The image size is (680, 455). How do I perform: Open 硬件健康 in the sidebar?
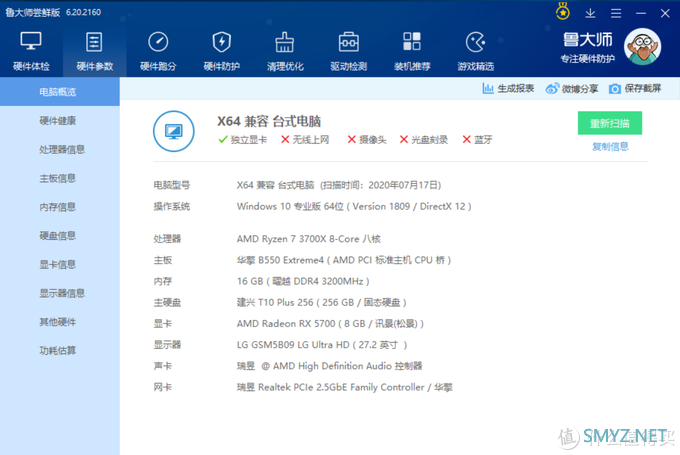60,121
